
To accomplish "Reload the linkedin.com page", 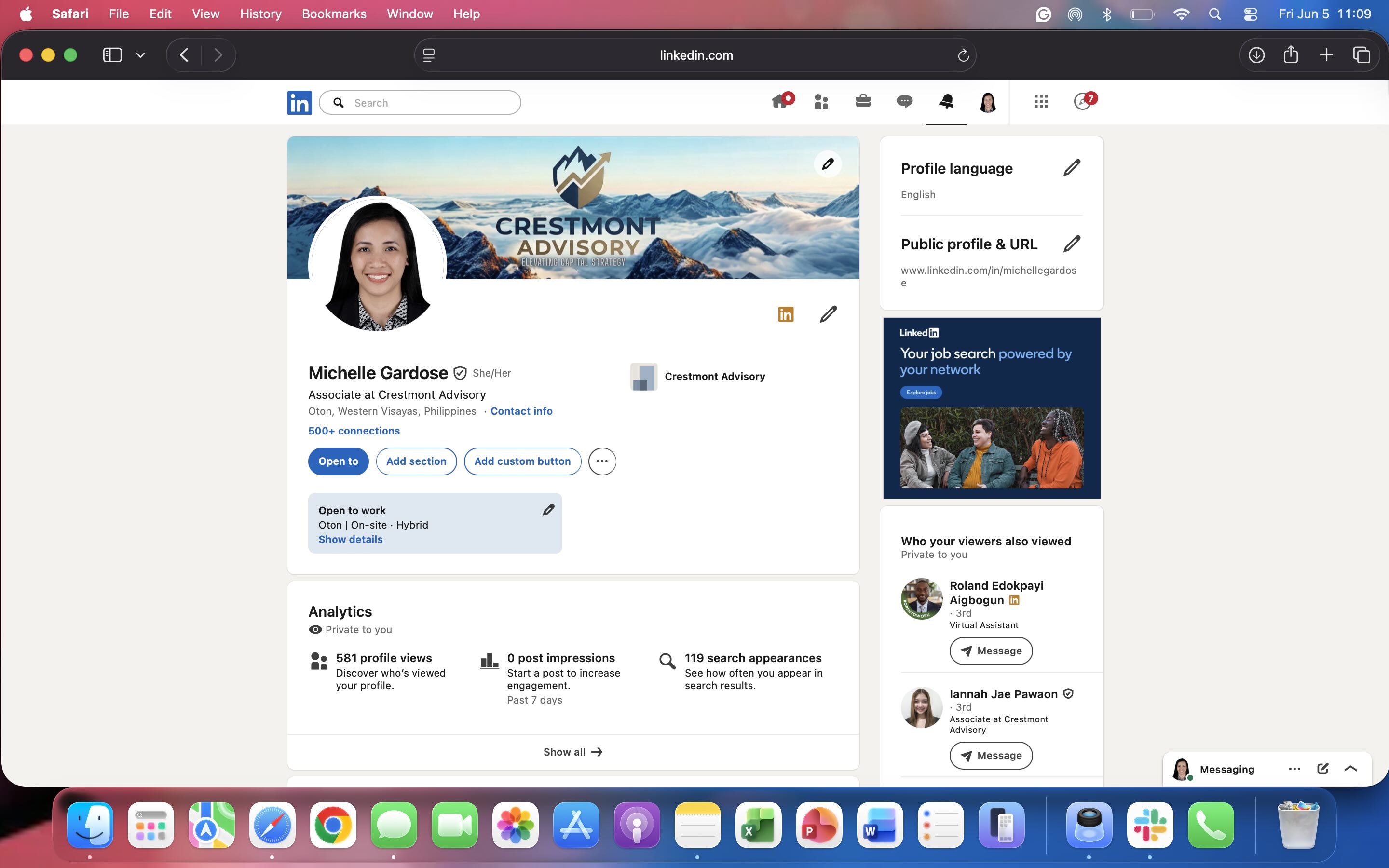I will 963,55.
